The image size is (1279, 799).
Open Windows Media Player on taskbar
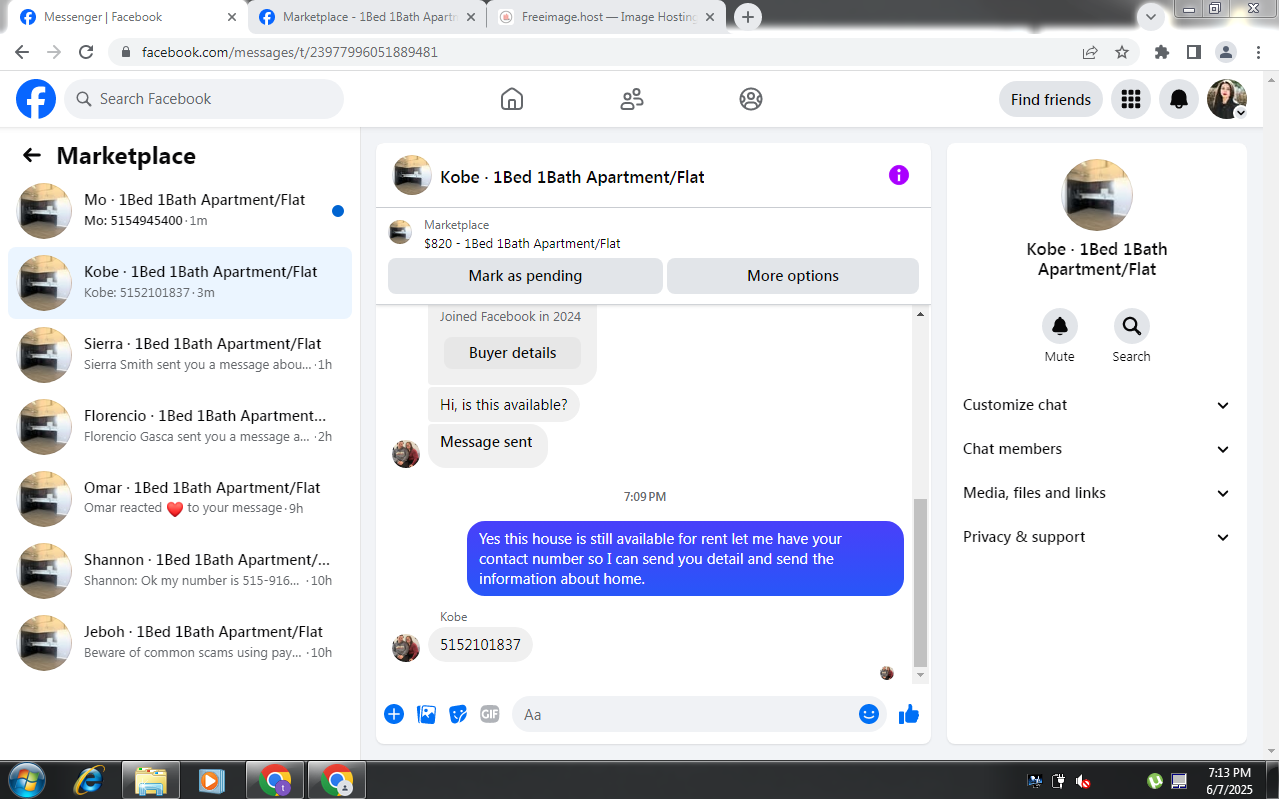tap(210, 780)
